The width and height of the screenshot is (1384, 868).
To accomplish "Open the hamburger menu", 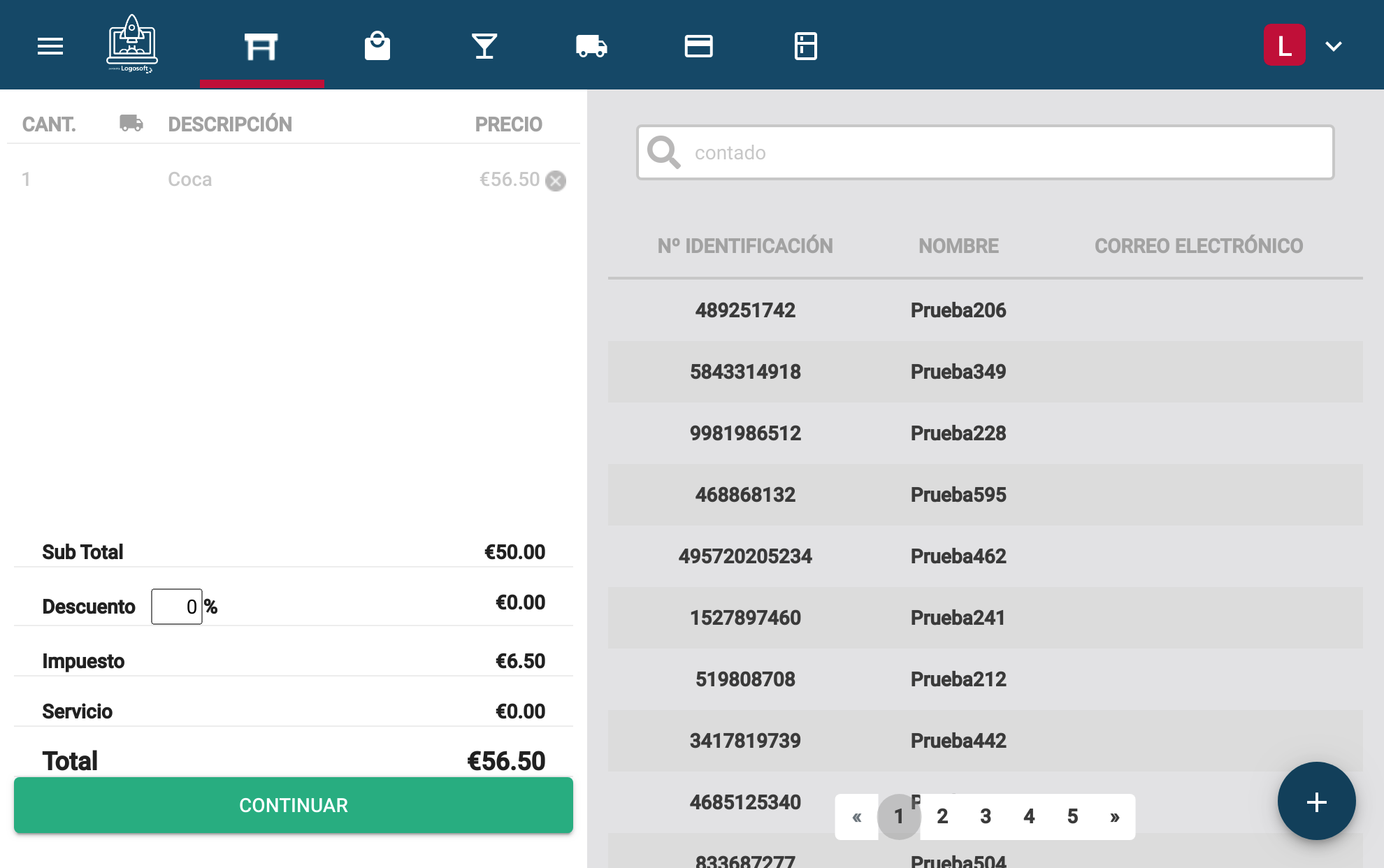I will [x=50, y=46].
